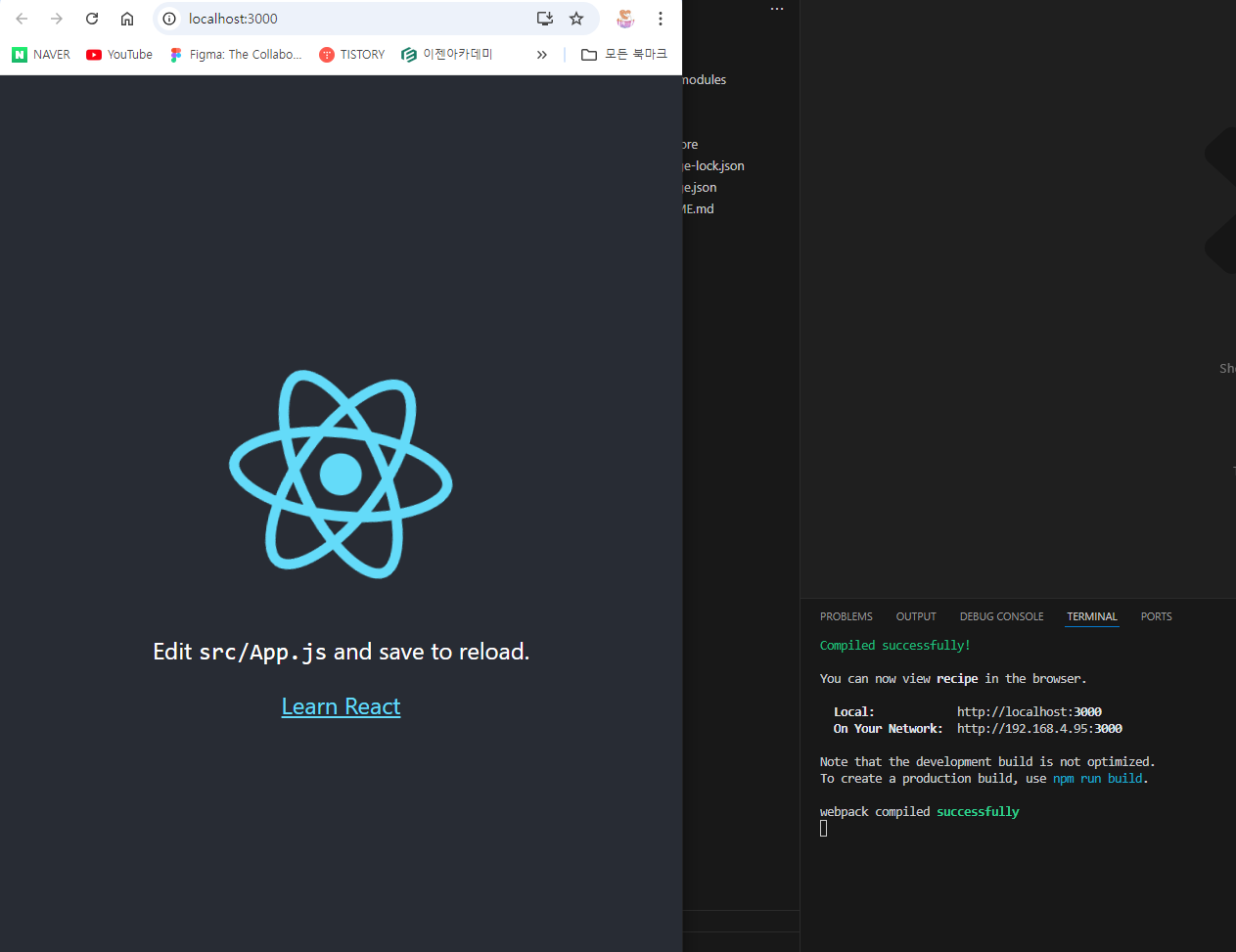View site information icon in address bar
This screenshot has height=952, width=1236.
click(x=169, y=19)
